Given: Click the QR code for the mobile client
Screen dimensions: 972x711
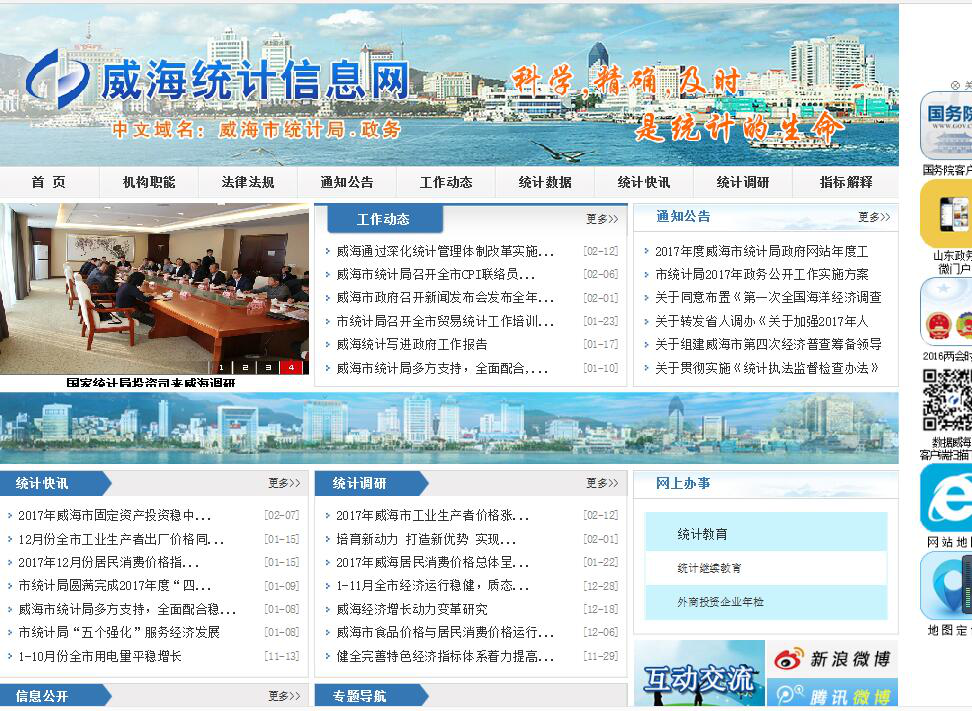Looking at the screenshot, I should pyautogui.click(x=945, y=400).
